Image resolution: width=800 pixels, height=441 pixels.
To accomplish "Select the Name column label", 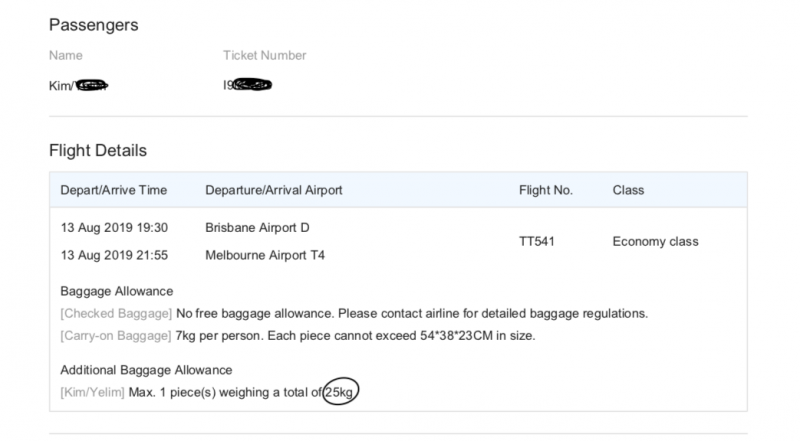I will tap(66, 55).
